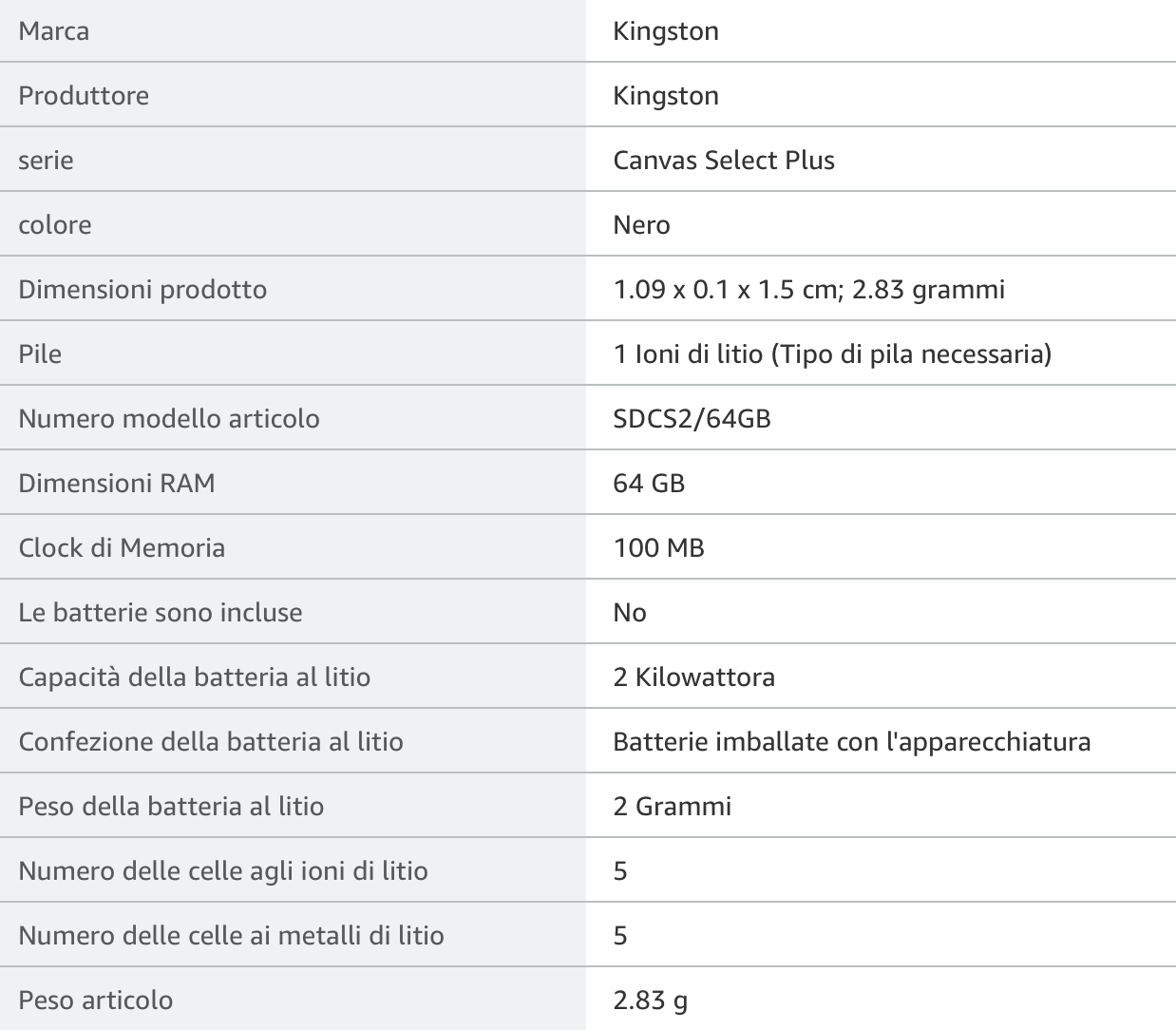Click the 2.83 g Peso articolo value
This screenshot has height=1030, width=1176.
[x=650, y=1001]
